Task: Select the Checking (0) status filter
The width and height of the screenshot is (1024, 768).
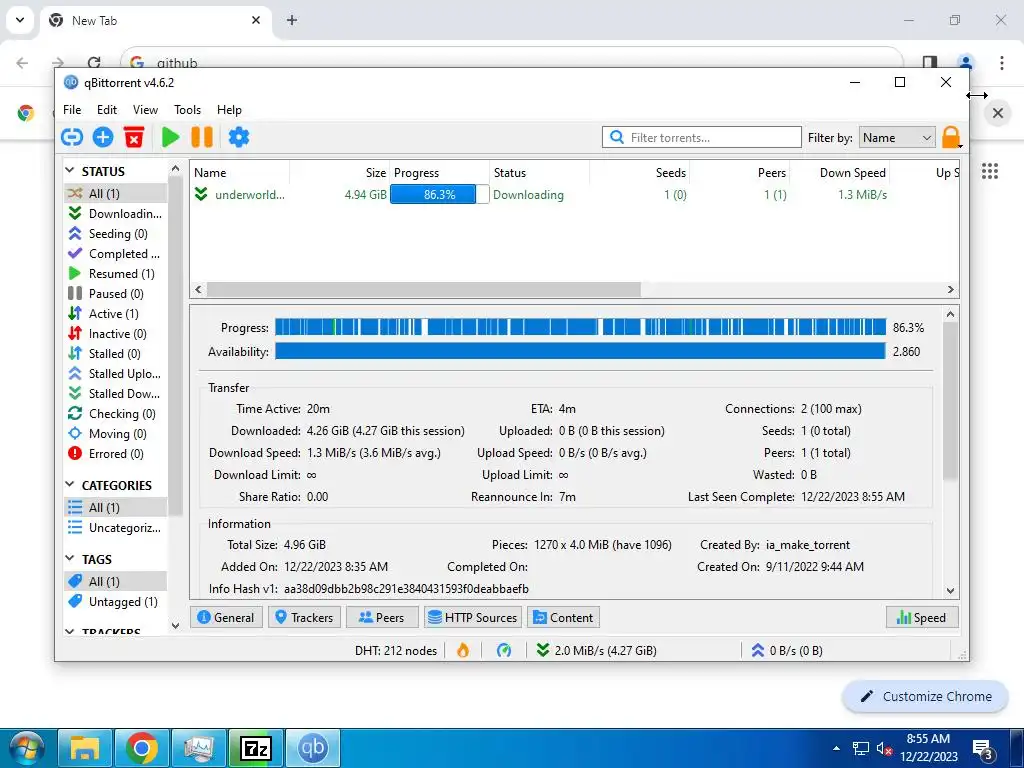Action: [115, 413]
